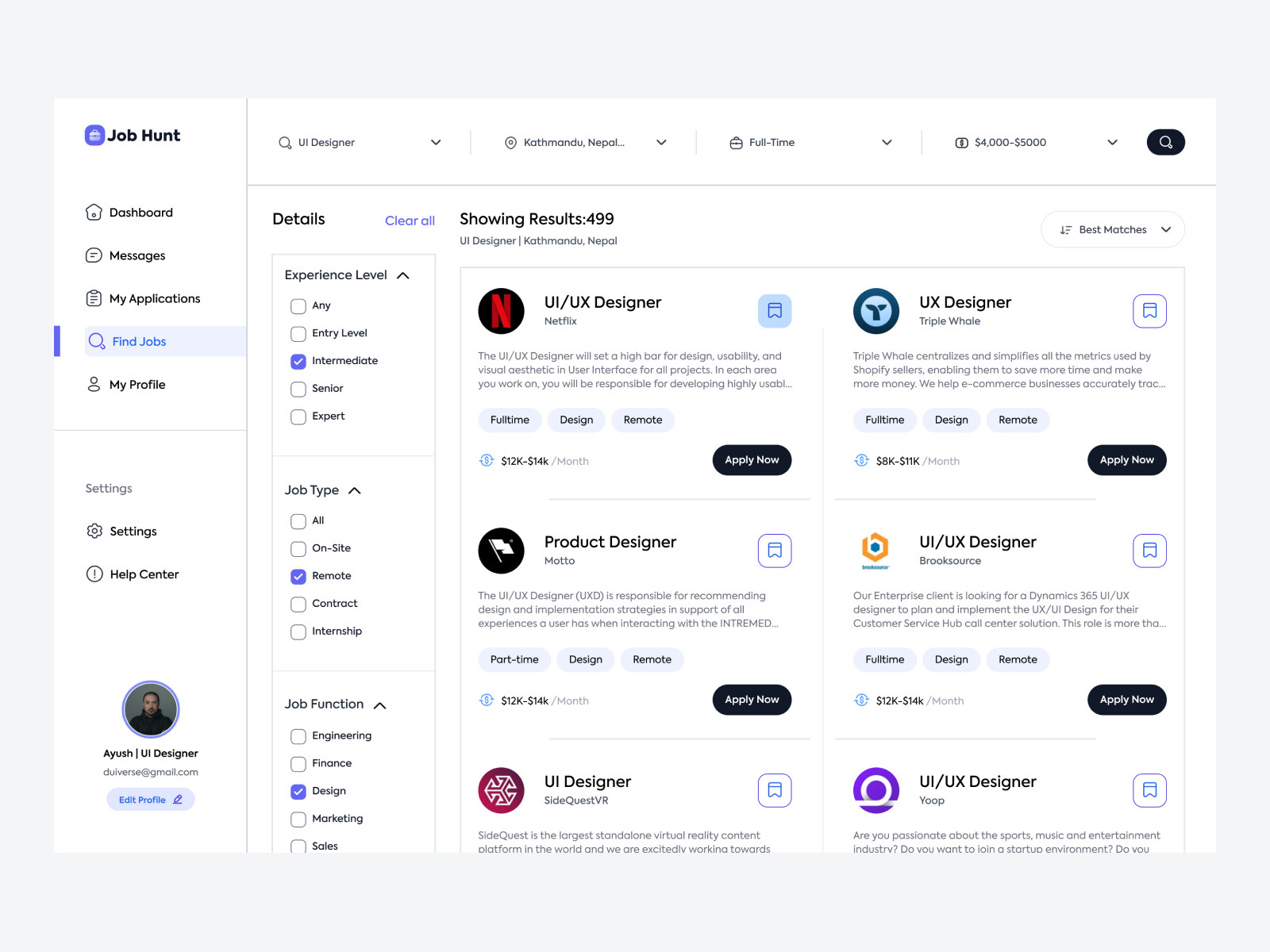Open Dashboard in the sidebar
Image resolution: width=1270 pixels, height=952 pixels.
pos(129,213)
